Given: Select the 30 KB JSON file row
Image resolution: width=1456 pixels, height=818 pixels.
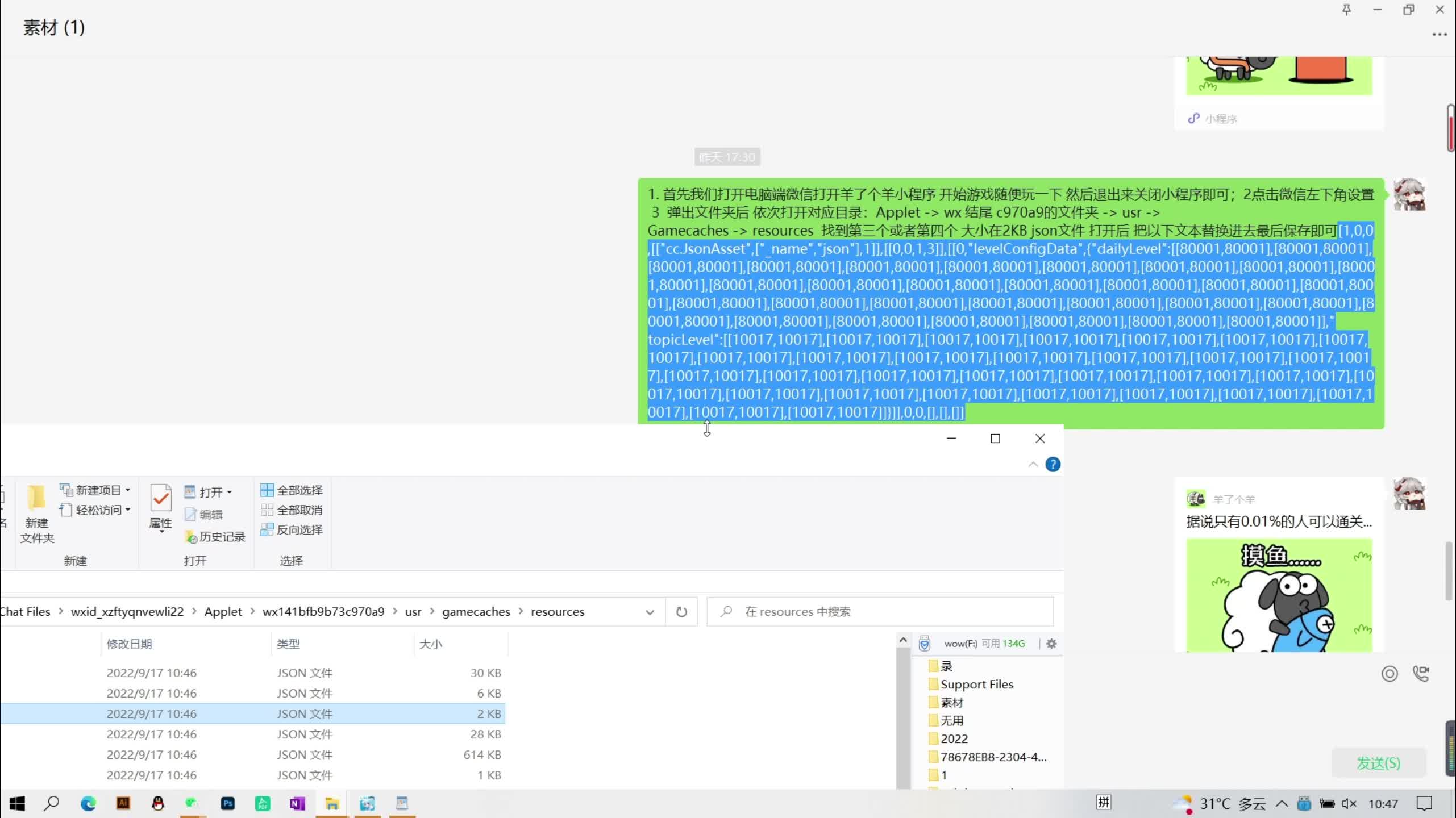Looking at the screenshot, I should (252, 673).
